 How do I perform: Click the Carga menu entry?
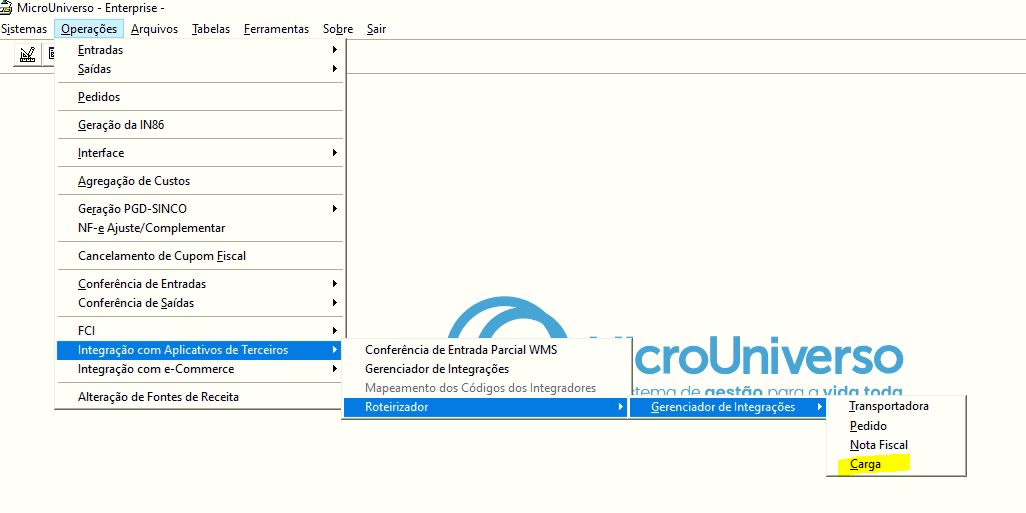pyautogui.click(x=896, y=465)
